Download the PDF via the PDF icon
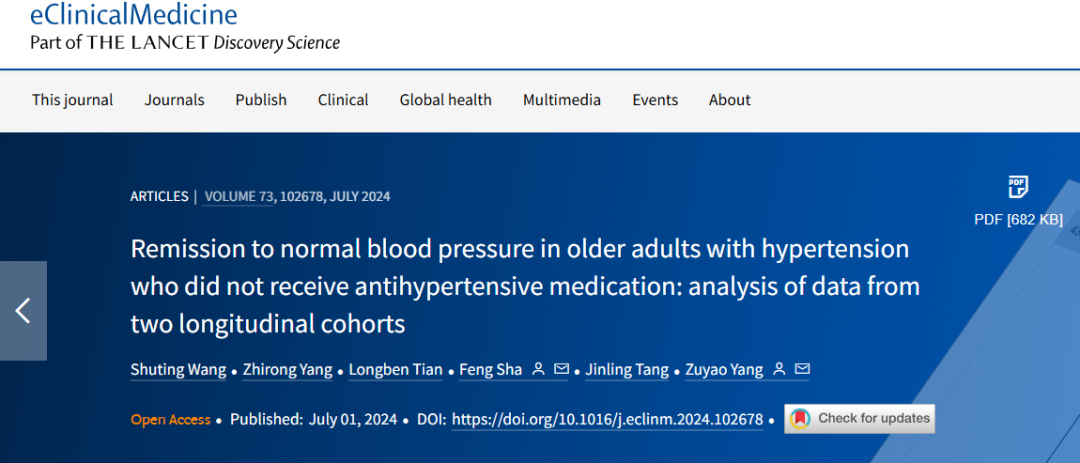Image resolution: width=1080 pixels, height=463 pixels. coord(1018,187)
